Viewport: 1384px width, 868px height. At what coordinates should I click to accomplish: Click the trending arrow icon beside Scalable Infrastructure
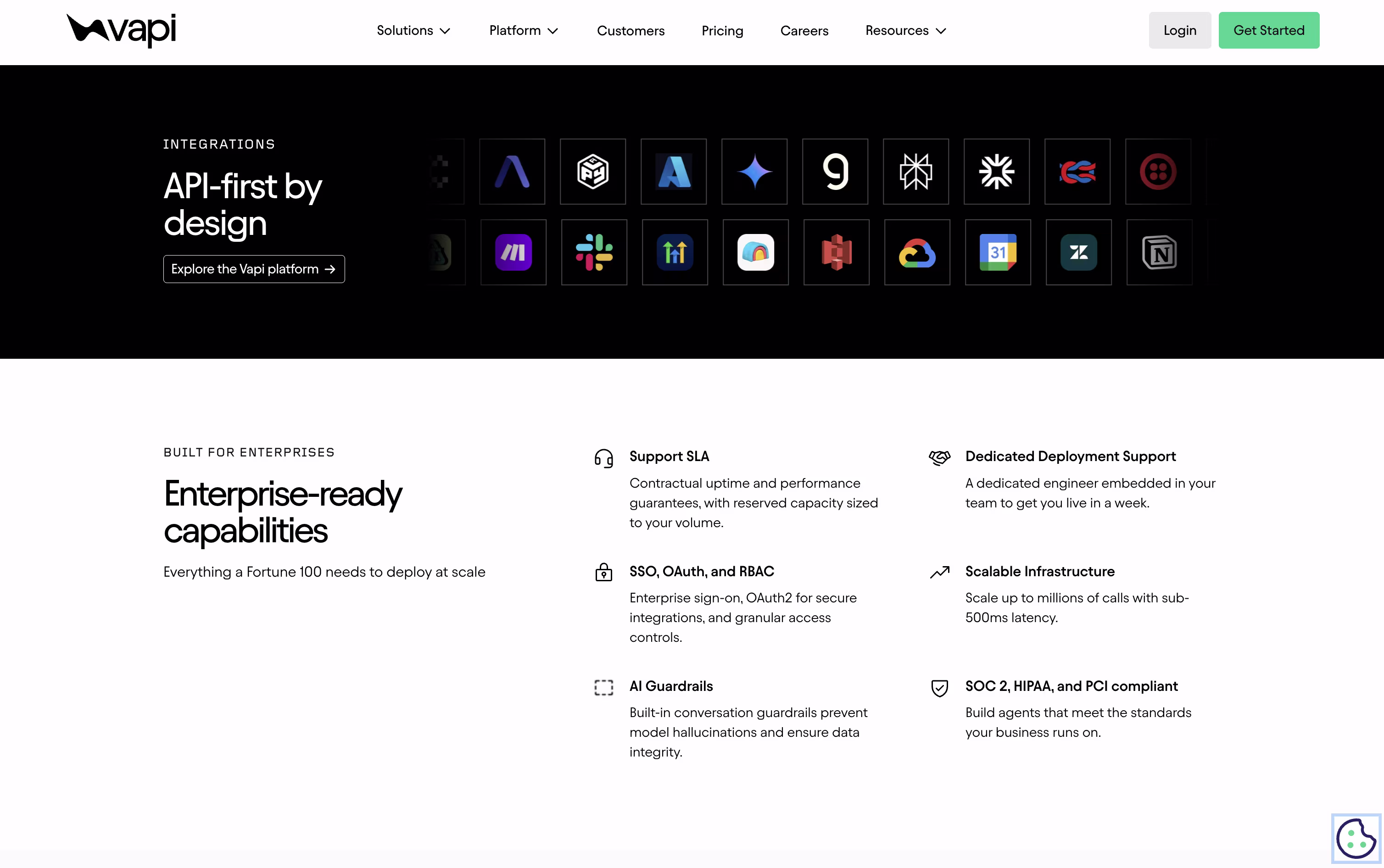(940, 573)
